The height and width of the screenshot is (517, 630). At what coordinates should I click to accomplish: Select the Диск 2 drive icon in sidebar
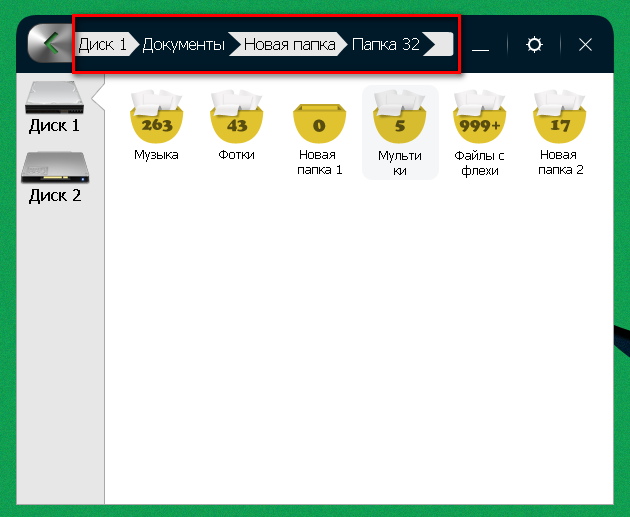[x=54, y=167]
